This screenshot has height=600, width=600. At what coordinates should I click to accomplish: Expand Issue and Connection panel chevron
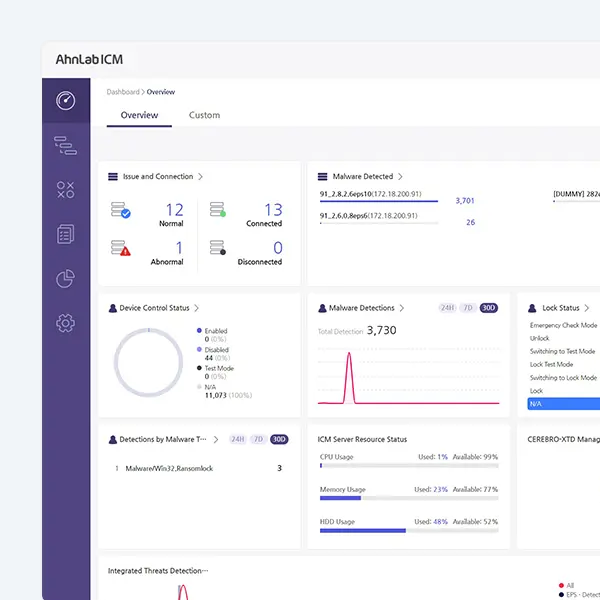coord(201,177)
